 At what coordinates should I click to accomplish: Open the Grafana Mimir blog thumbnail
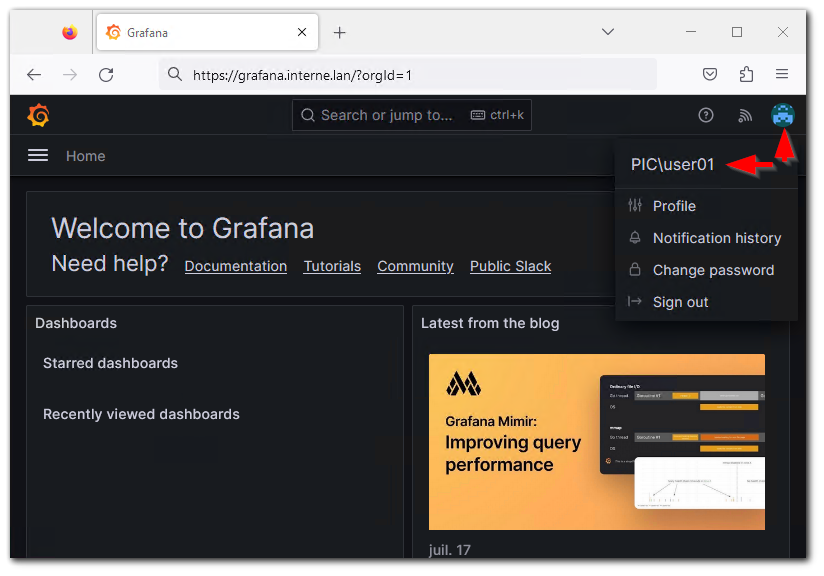click(596, 441)
